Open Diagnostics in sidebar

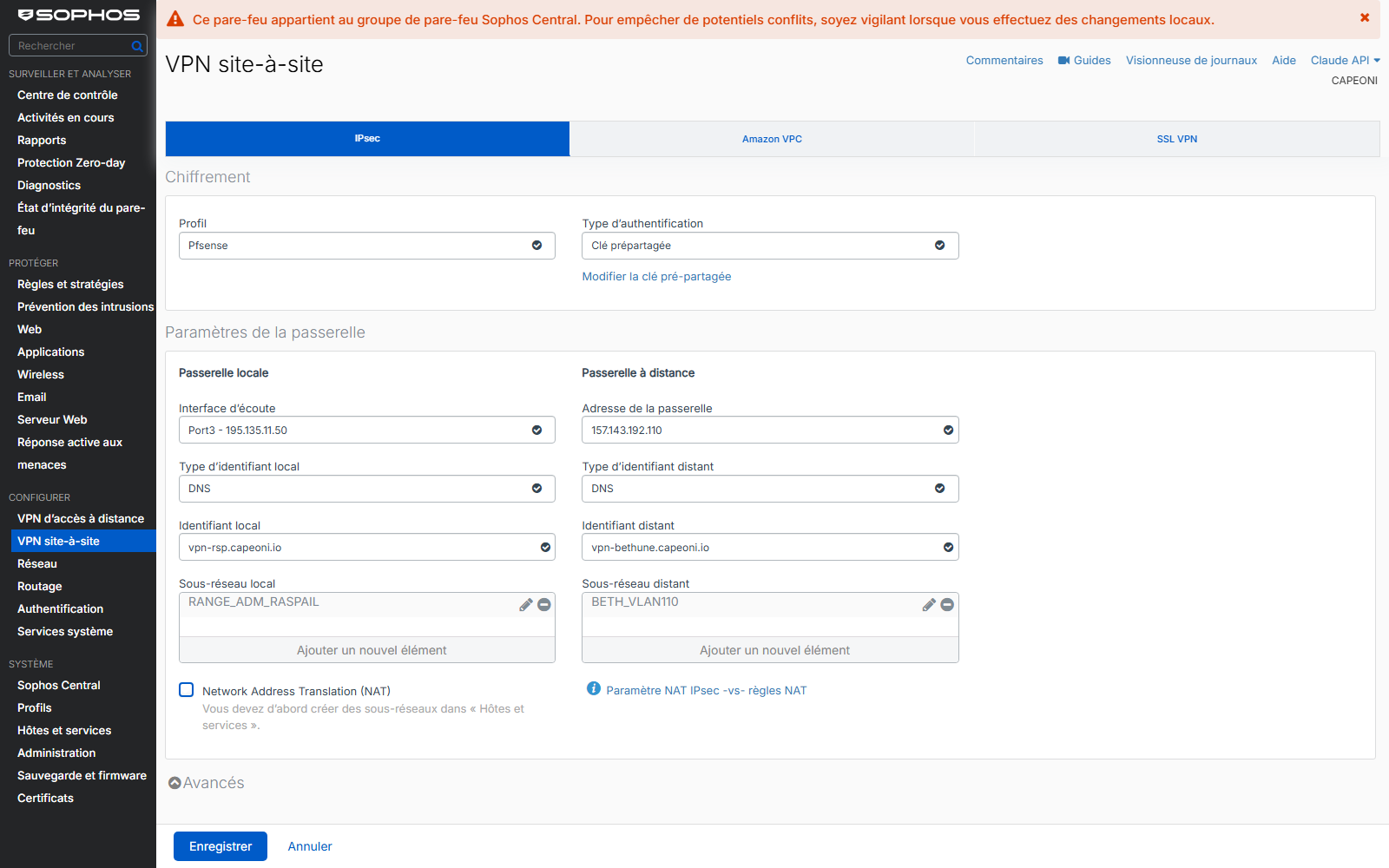[49, 186]
